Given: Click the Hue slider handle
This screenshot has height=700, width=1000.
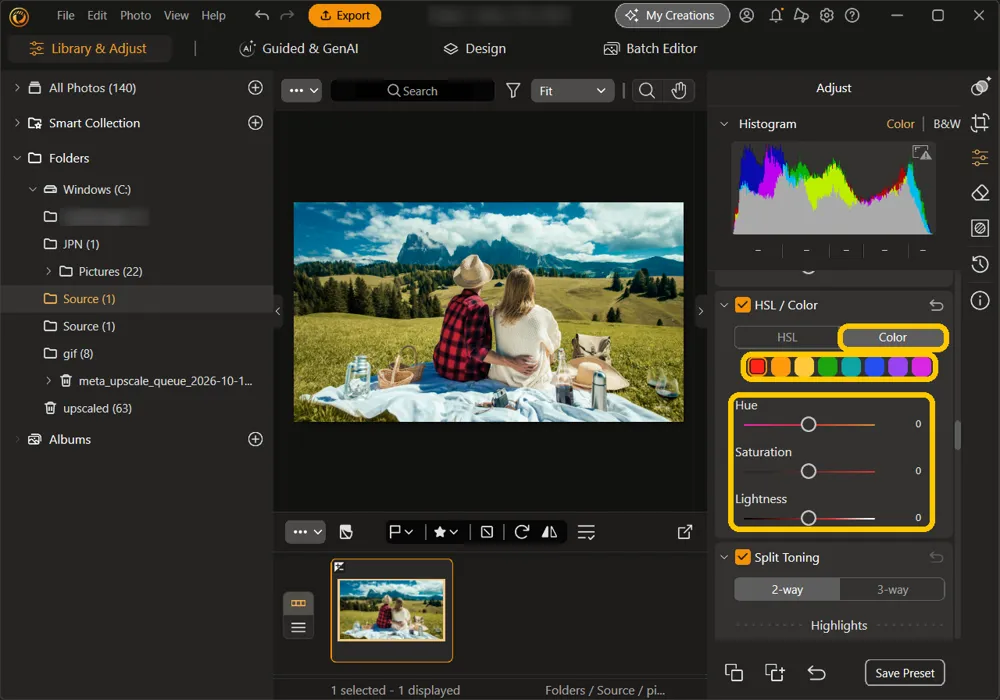Looking at the screenshot, I should [x=808, y=424].
